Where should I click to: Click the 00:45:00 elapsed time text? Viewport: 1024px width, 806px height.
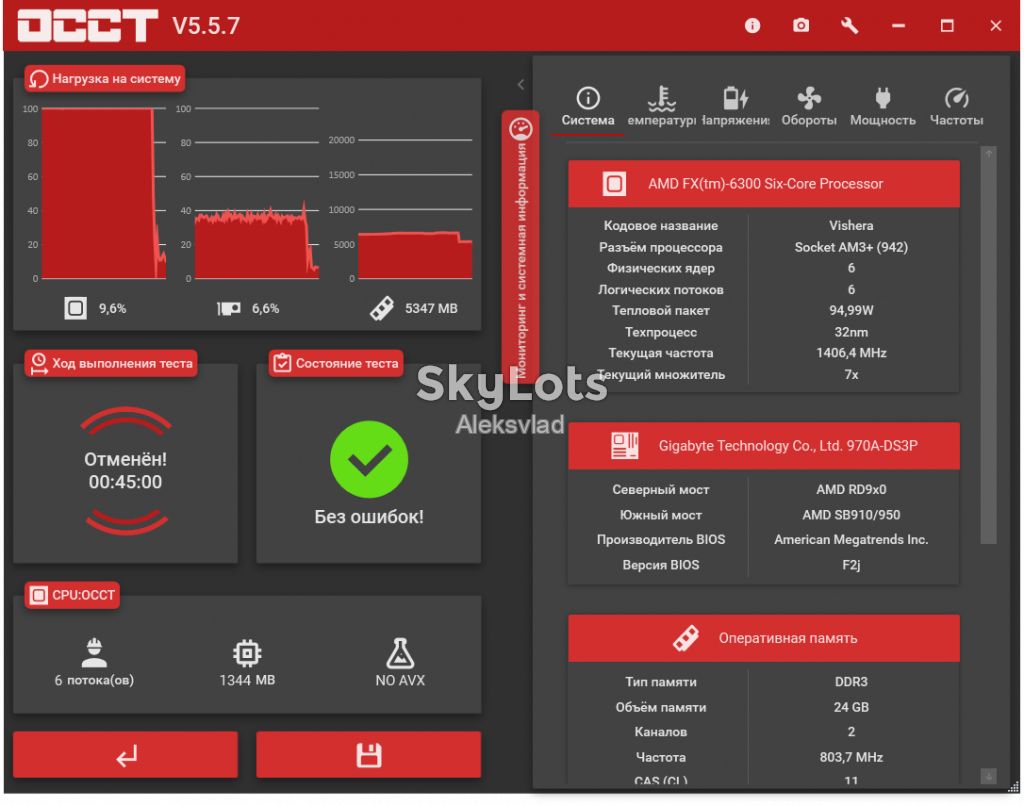click(x=125, y=482)
